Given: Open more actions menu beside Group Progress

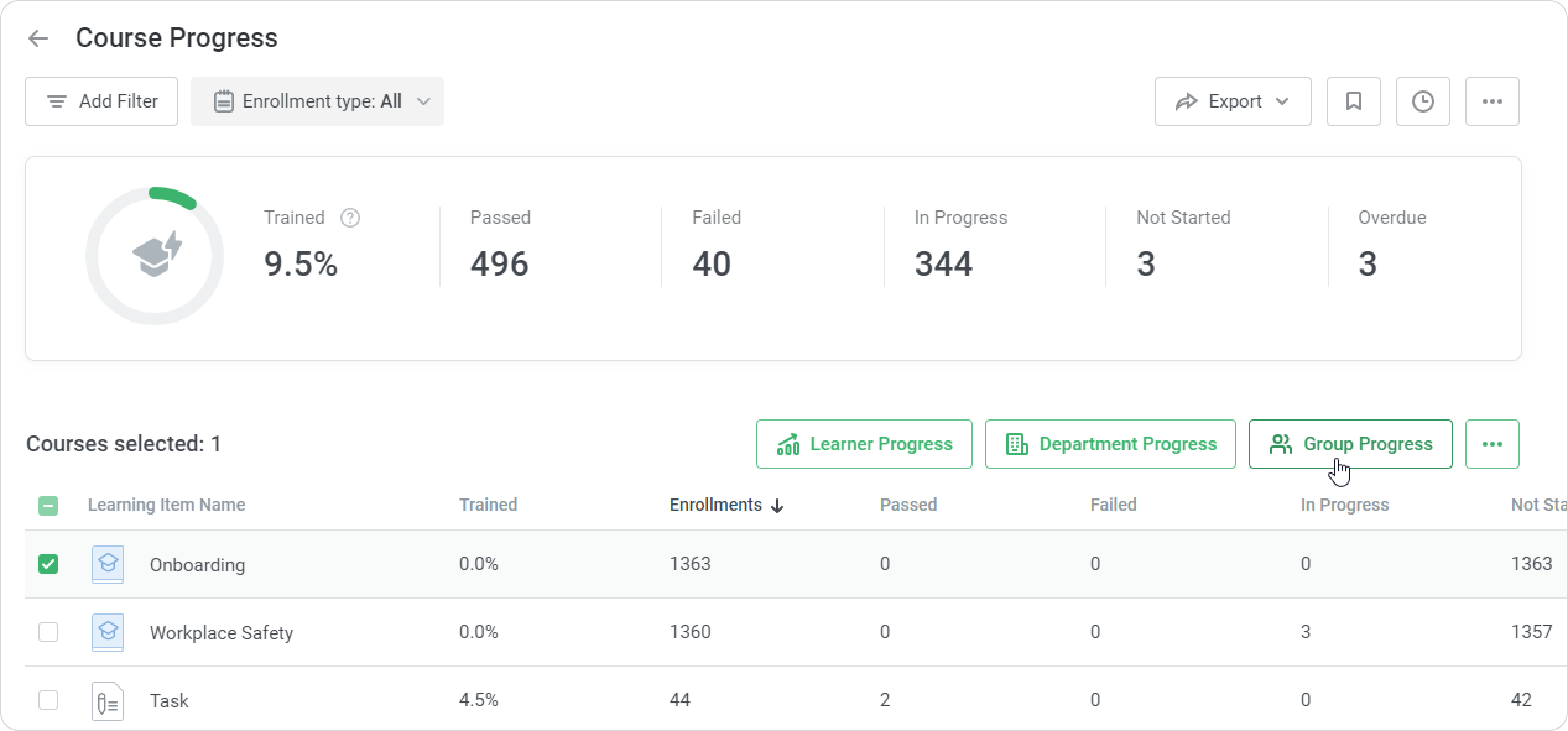Looking at the screenshot, I should [x=1492, y=444].
